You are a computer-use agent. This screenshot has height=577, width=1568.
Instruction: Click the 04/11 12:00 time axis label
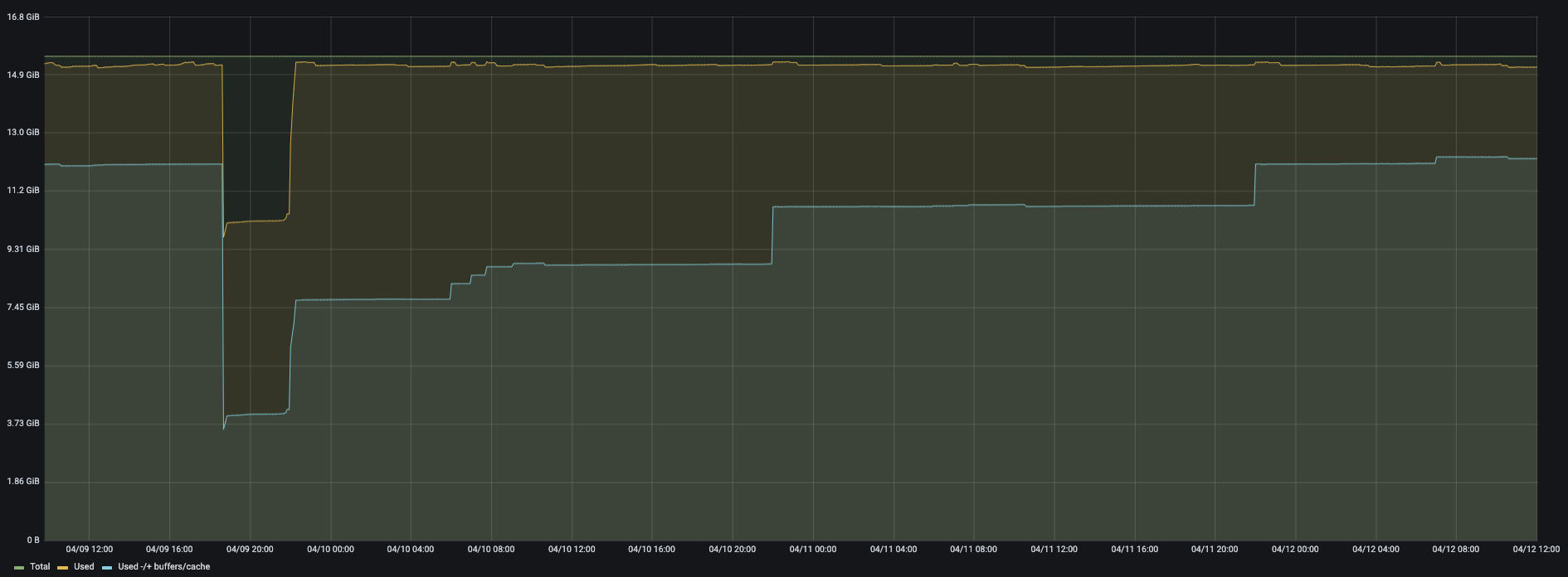(1054, 549)
